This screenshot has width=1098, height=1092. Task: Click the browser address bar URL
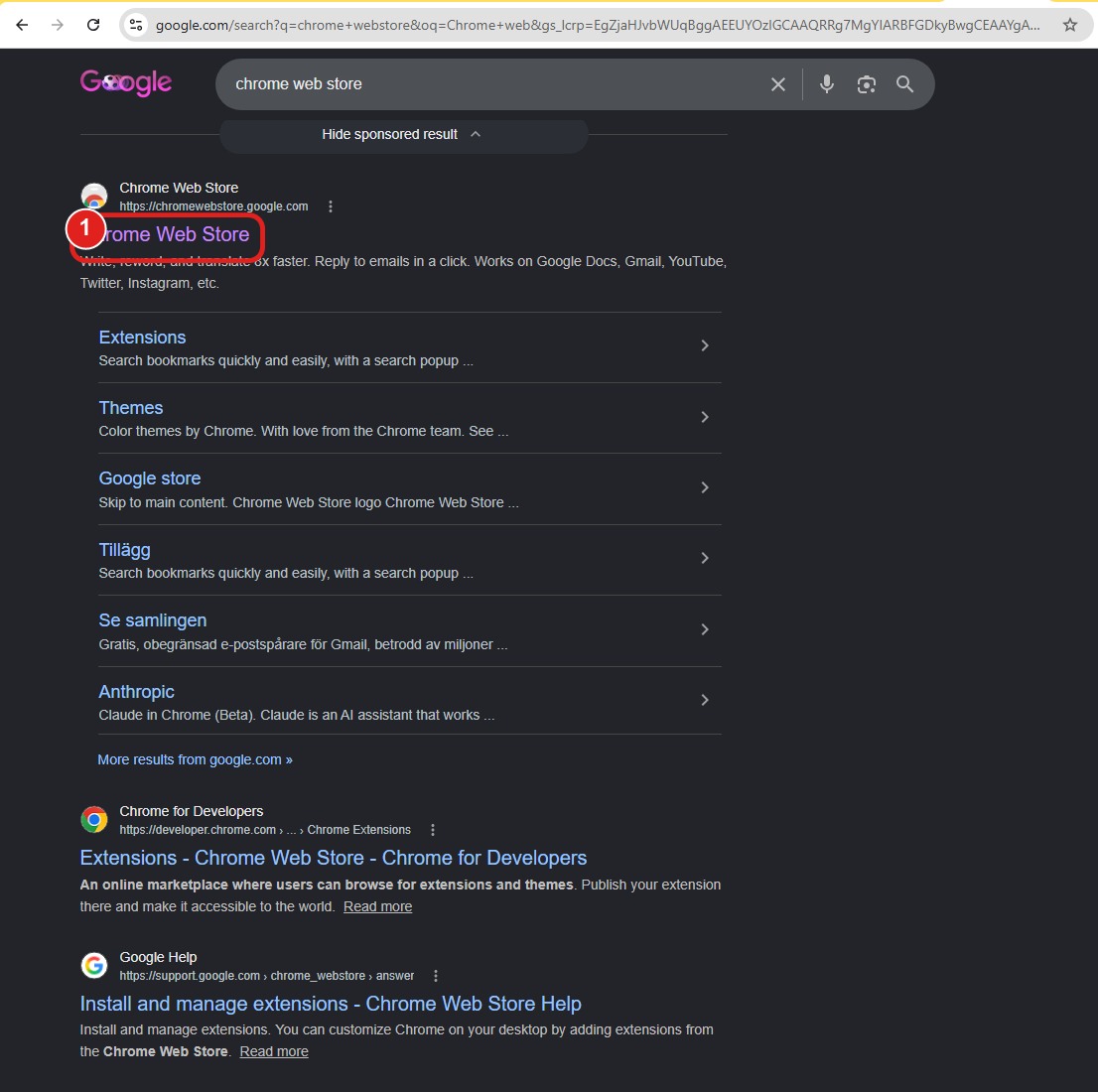598,25
